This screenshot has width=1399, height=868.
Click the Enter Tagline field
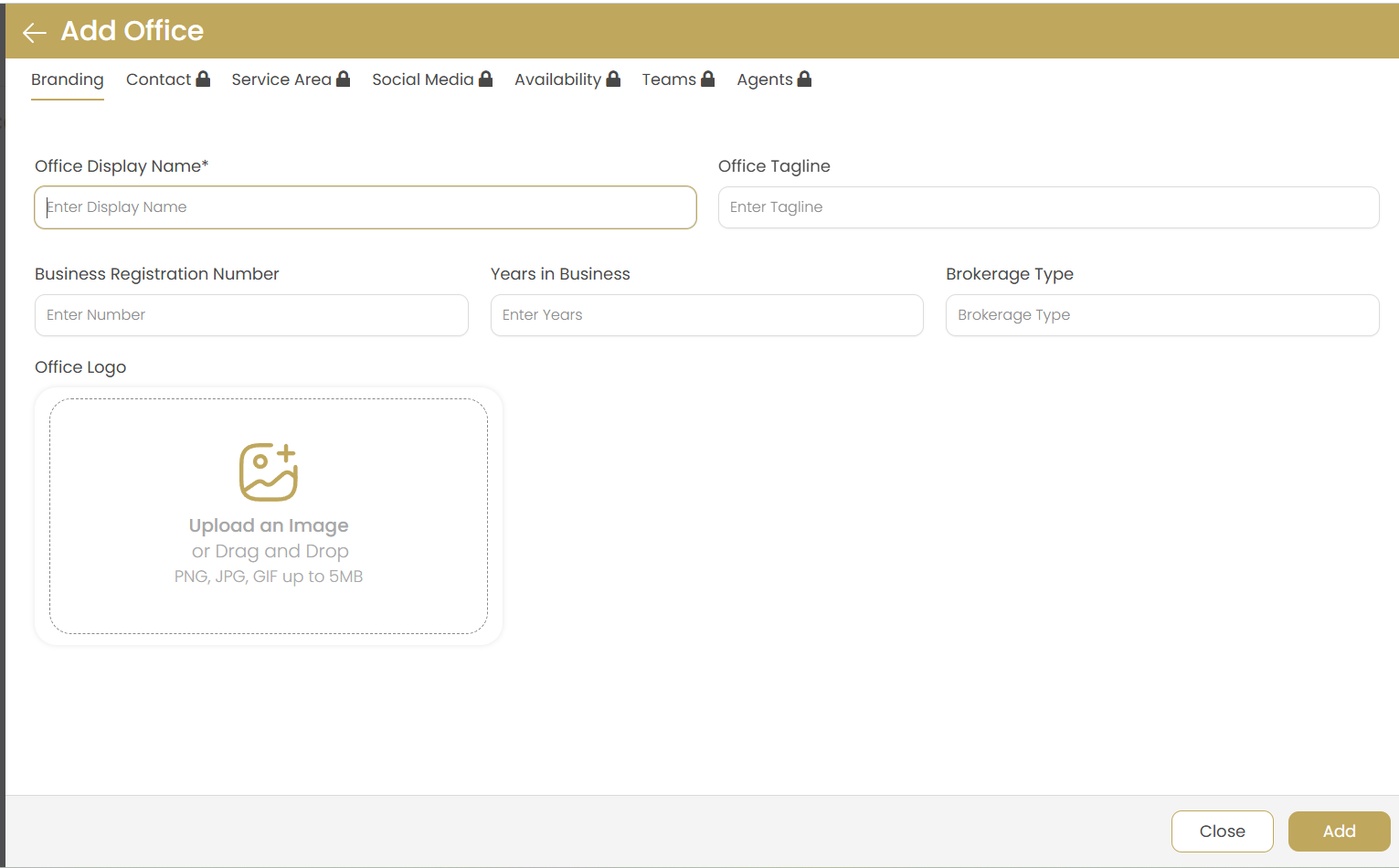pos(1047,207)
